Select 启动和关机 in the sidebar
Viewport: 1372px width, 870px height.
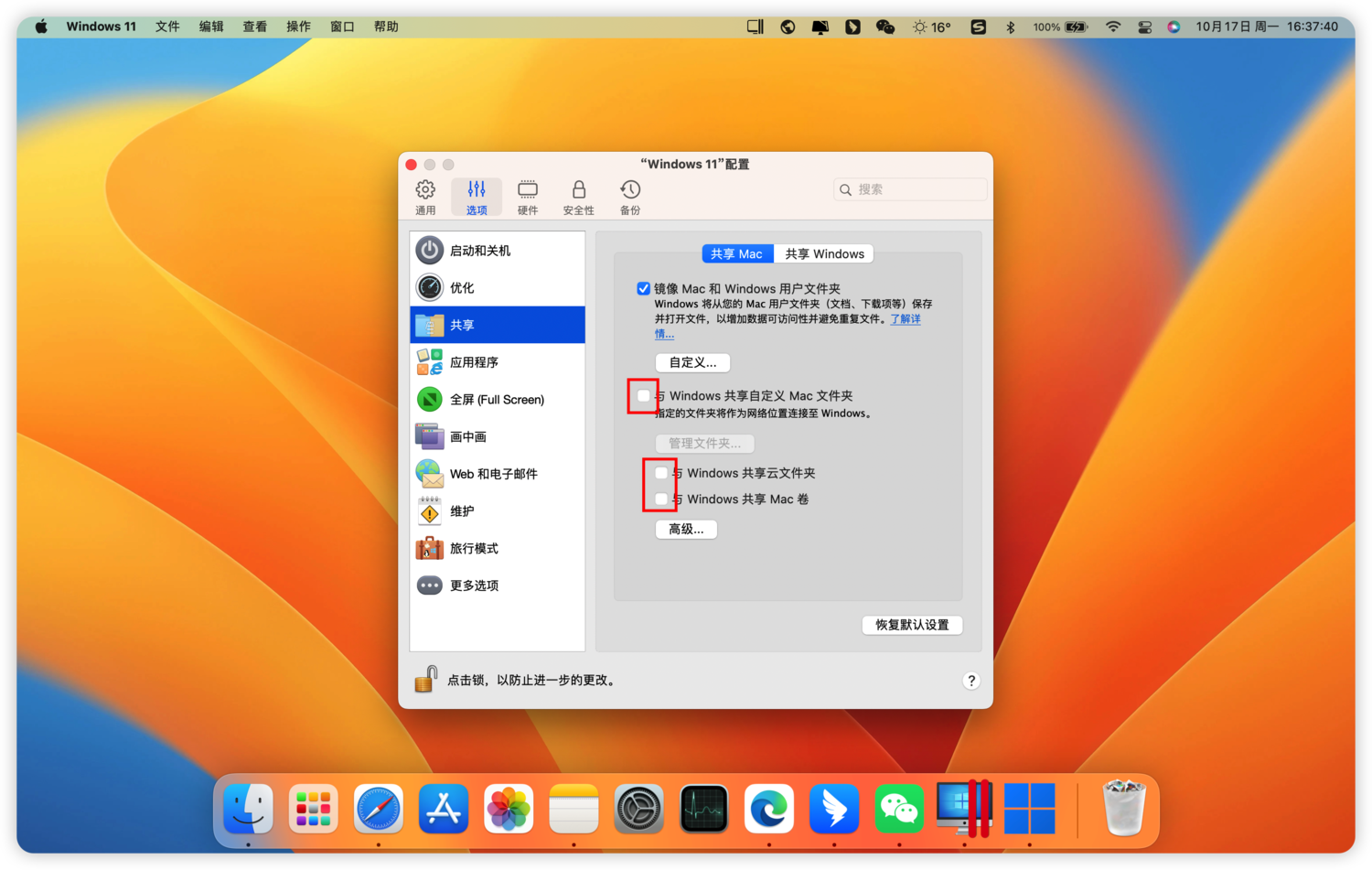[498, 251]
